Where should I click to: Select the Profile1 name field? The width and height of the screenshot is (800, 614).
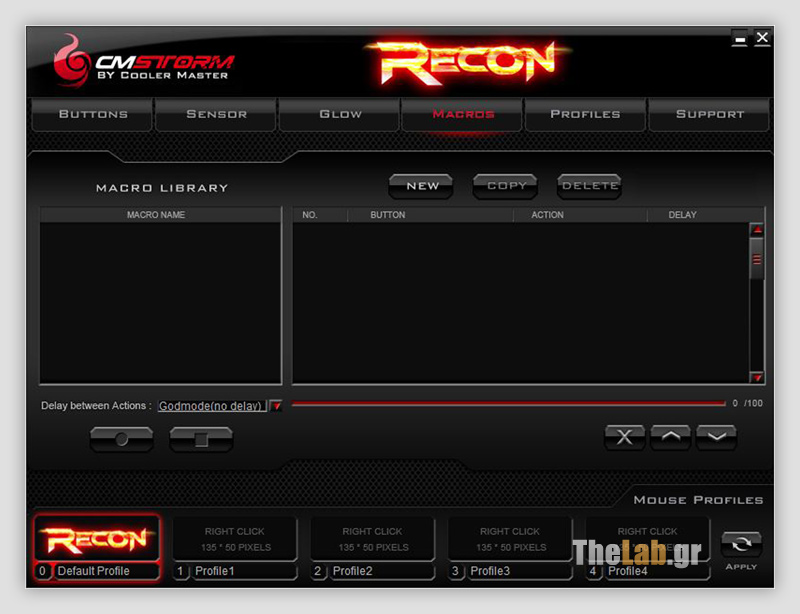click(x=243, y=571)
